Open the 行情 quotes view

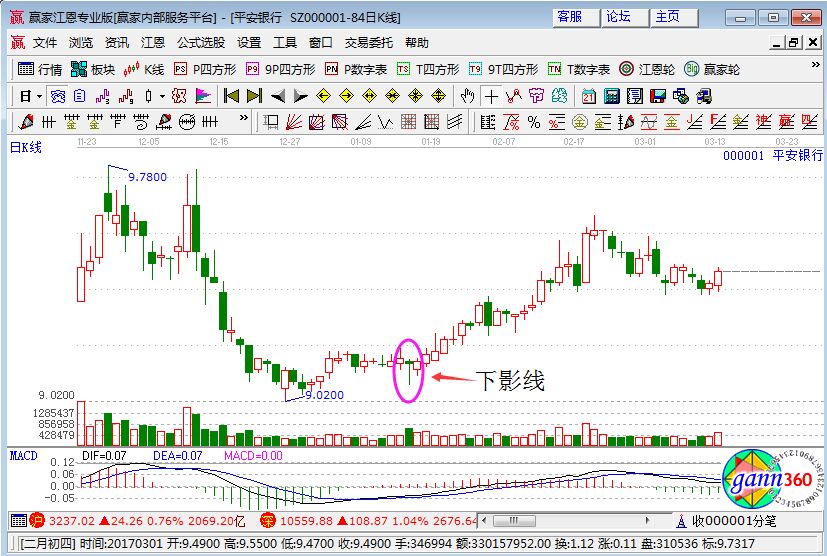(x=40, y=69)
